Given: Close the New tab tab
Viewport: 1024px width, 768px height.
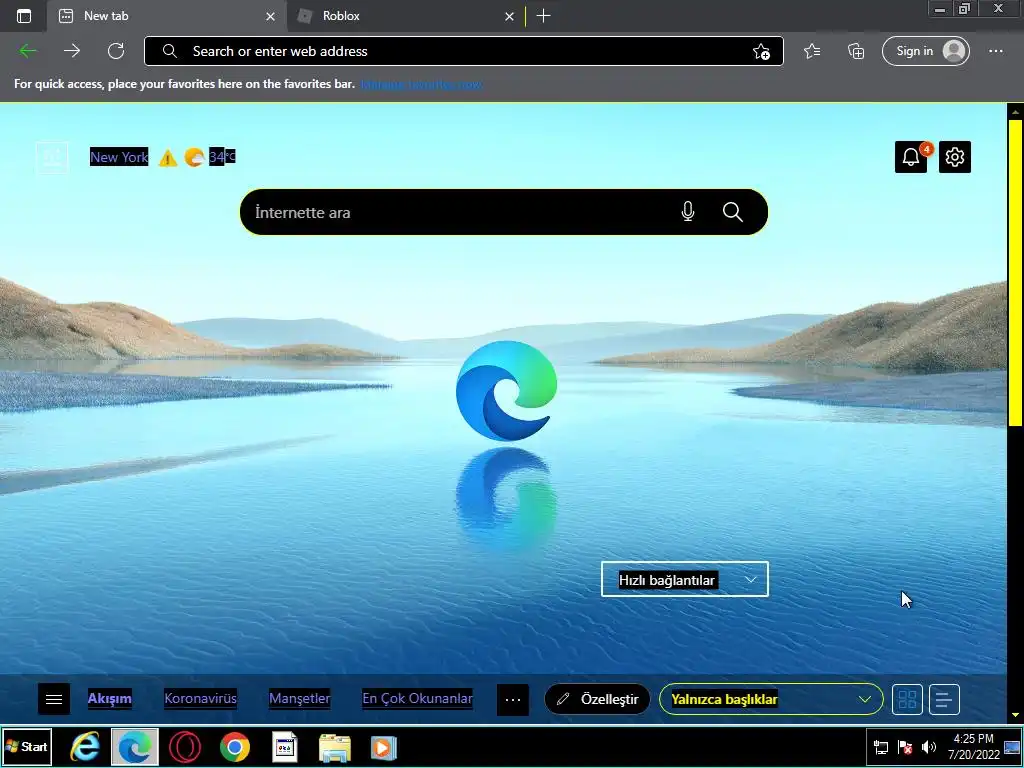Looking at the screenshot, I should (270, 16).
